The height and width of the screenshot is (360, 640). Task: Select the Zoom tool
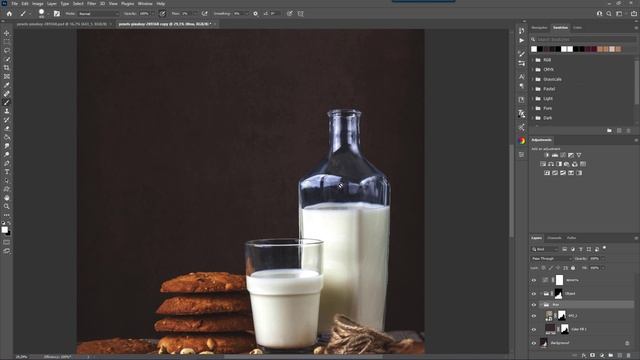click(x=7, y=207)
